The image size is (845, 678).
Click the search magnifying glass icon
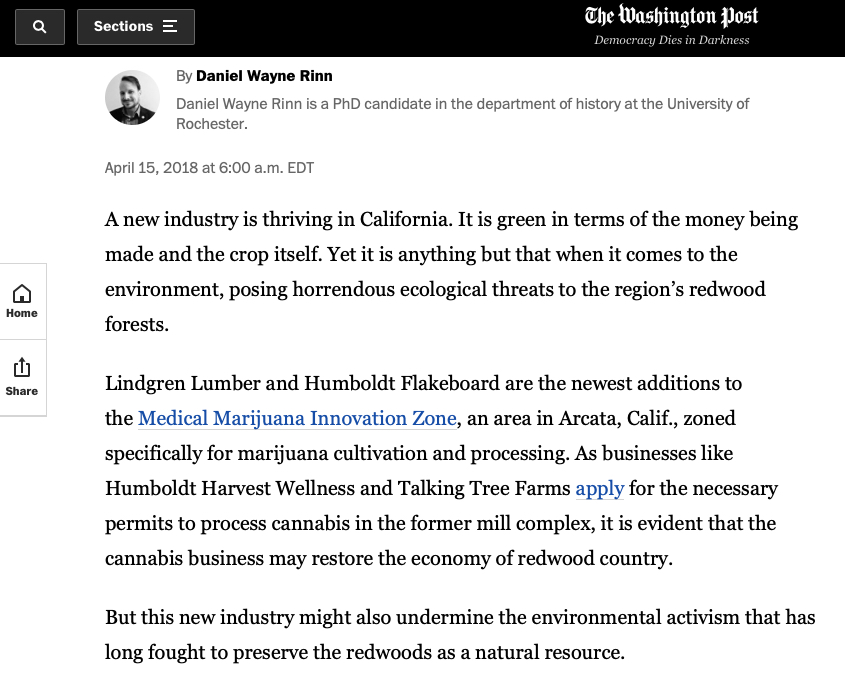click(40, 27)
